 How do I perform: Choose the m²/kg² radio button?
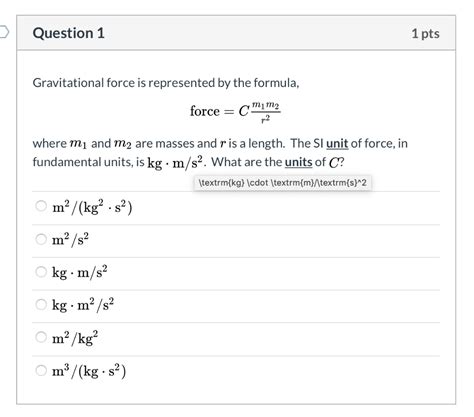[41, 337]
